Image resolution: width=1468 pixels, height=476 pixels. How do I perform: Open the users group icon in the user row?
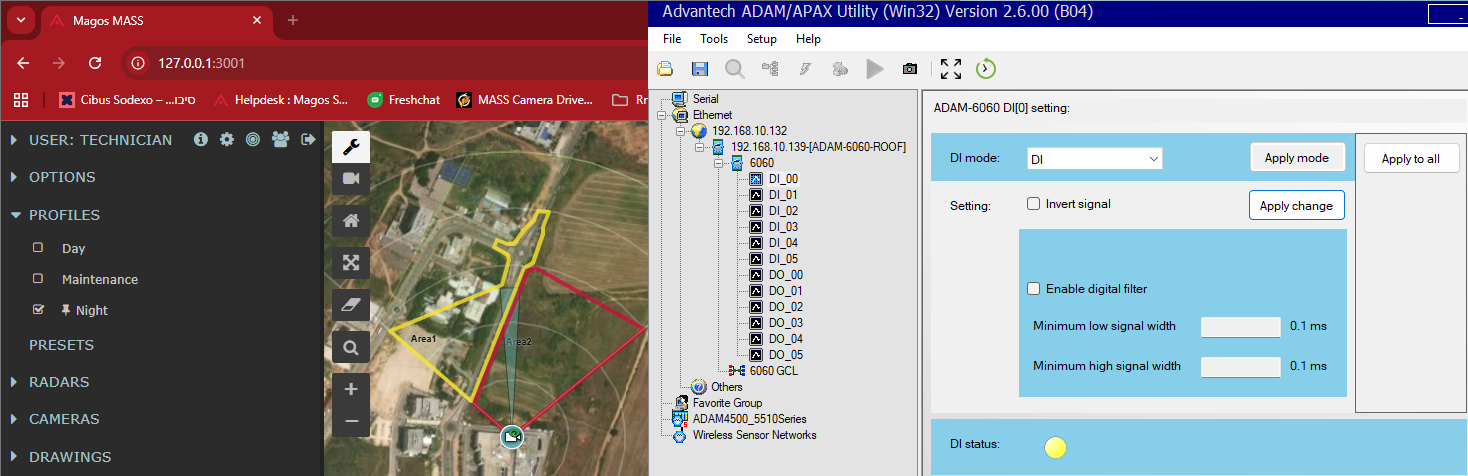pyautogui.click(x=280, y=140)
